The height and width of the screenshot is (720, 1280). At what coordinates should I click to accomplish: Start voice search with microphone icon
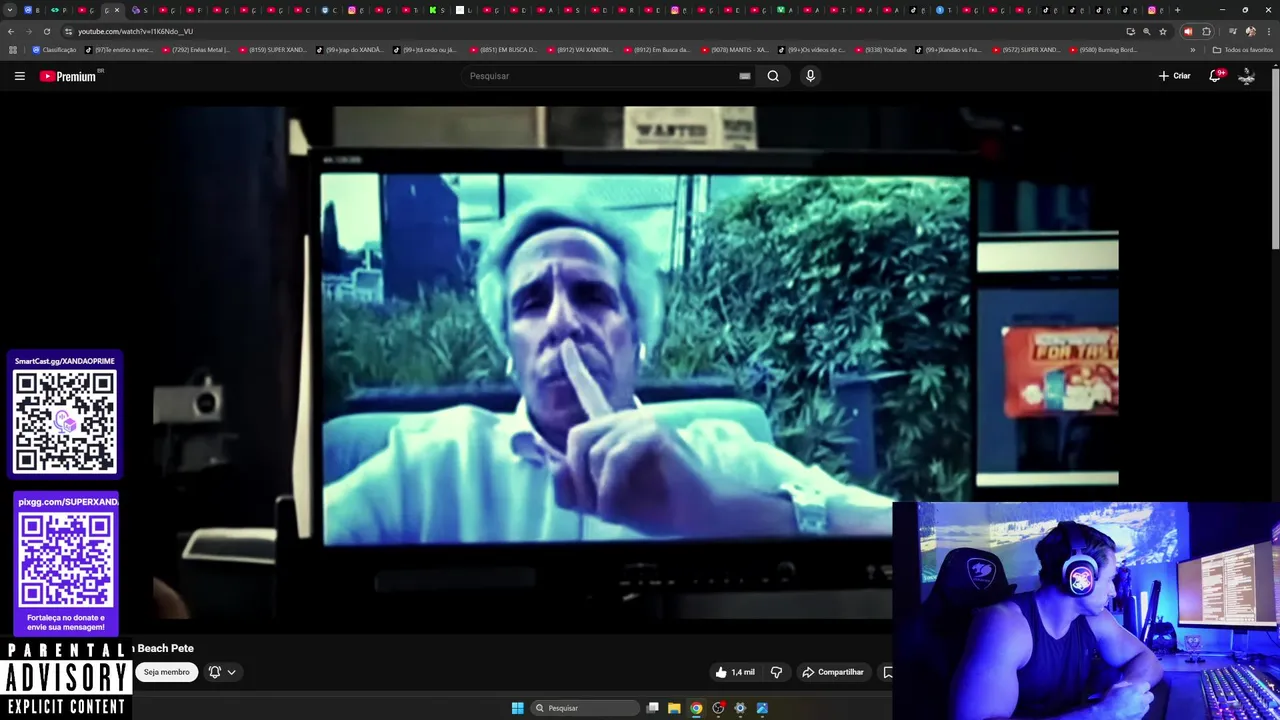point(810,76)
